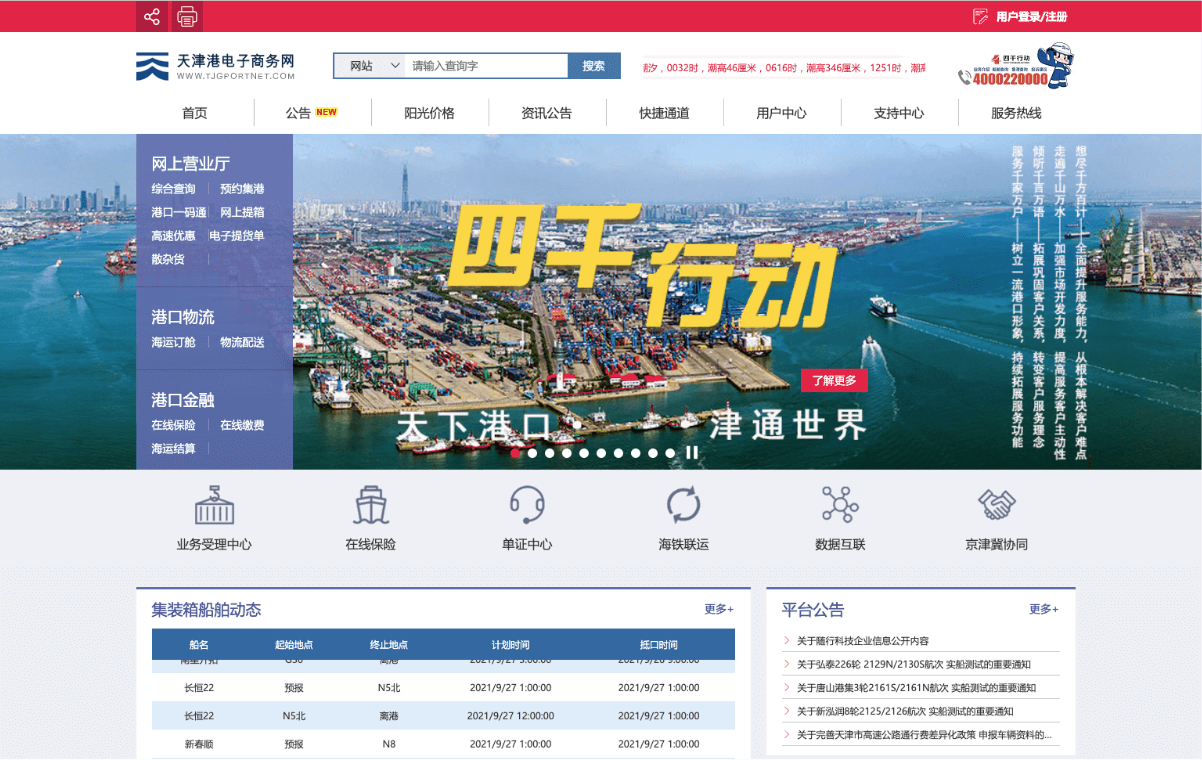The width and height of the screenshot is (1202, 760).
Task: Select the first carousel indicator dot
Action: pyautogui.click(x=515, y=453)
